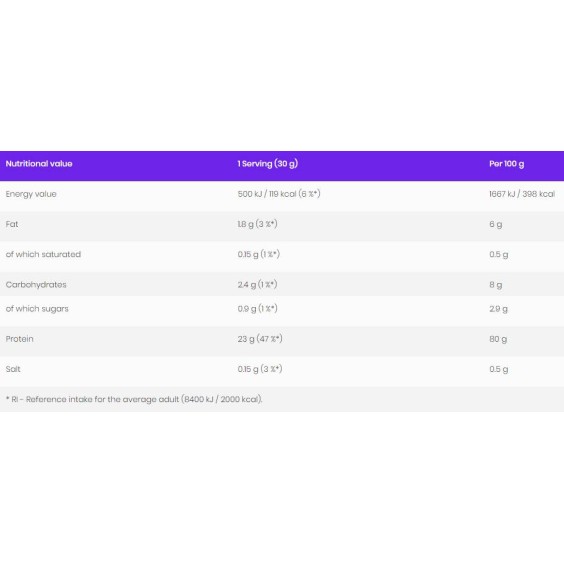Click the "Protein" row label

coord(19,339)
